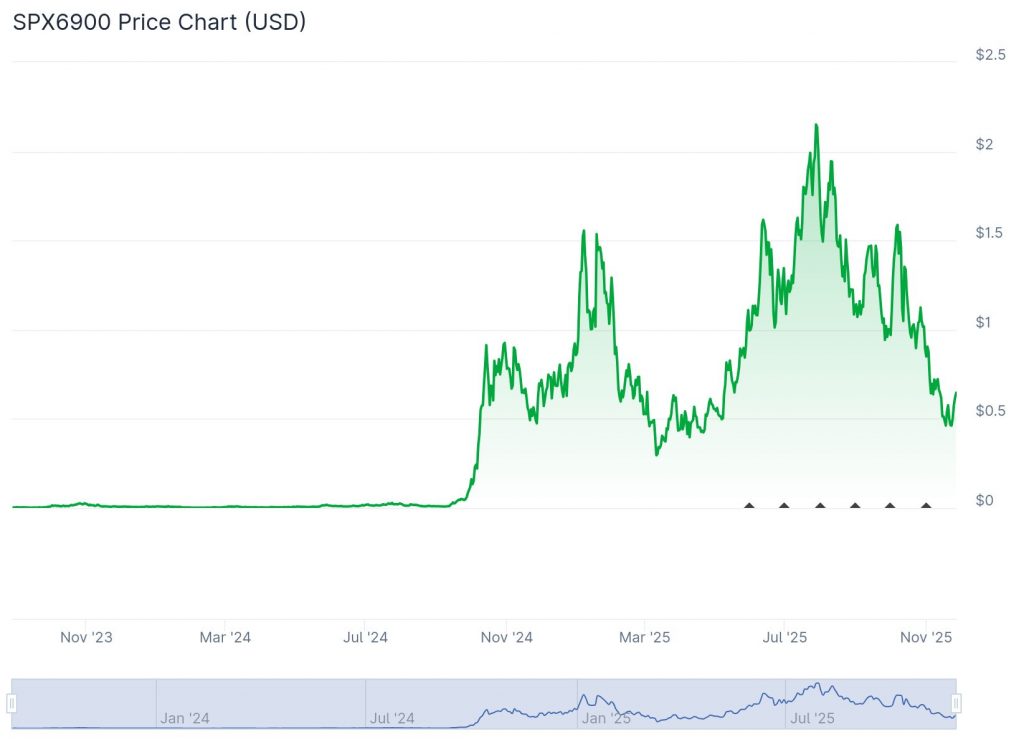Click the $1.5 y-axis label

click(x=991, y=233)
